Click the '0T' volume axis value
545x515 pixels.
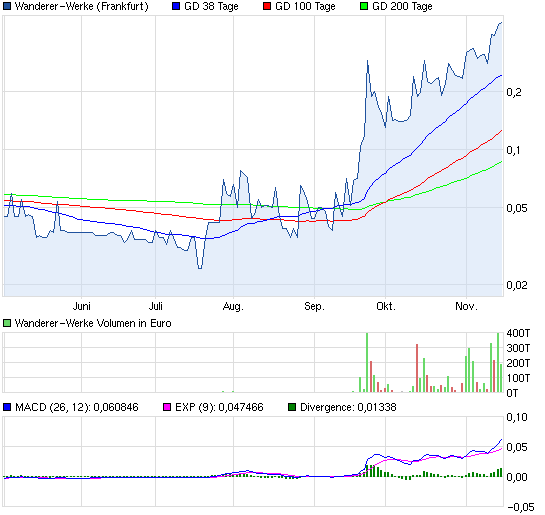coord(512,393)
